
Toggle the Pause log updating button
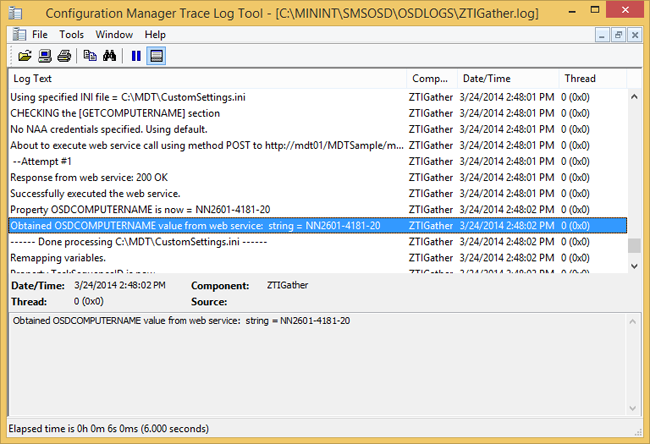tap(137, 55)
